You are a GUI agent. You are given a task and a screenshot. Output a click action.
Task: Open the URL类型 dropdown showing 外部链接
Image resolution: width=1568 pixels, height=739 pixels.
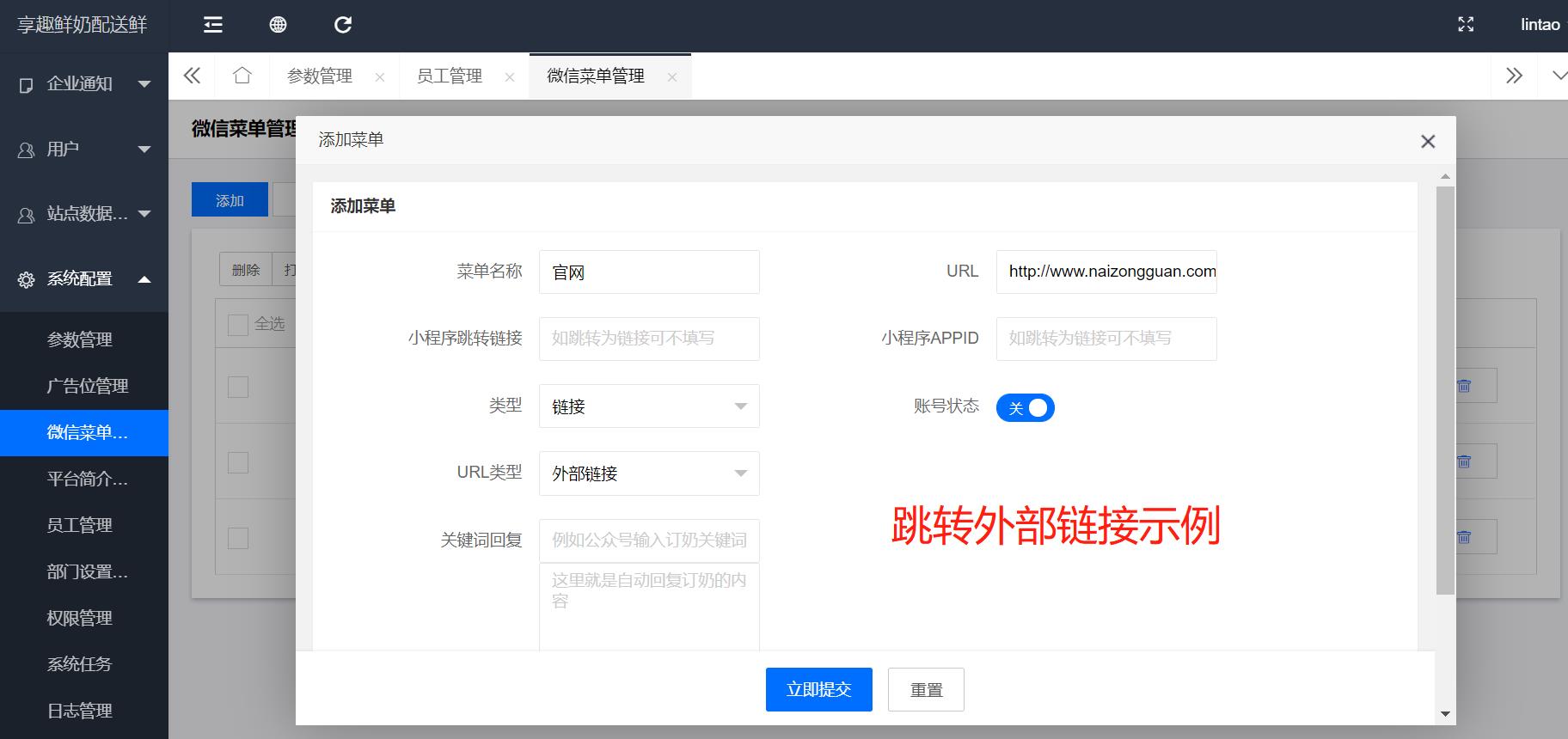click(649, 473)
